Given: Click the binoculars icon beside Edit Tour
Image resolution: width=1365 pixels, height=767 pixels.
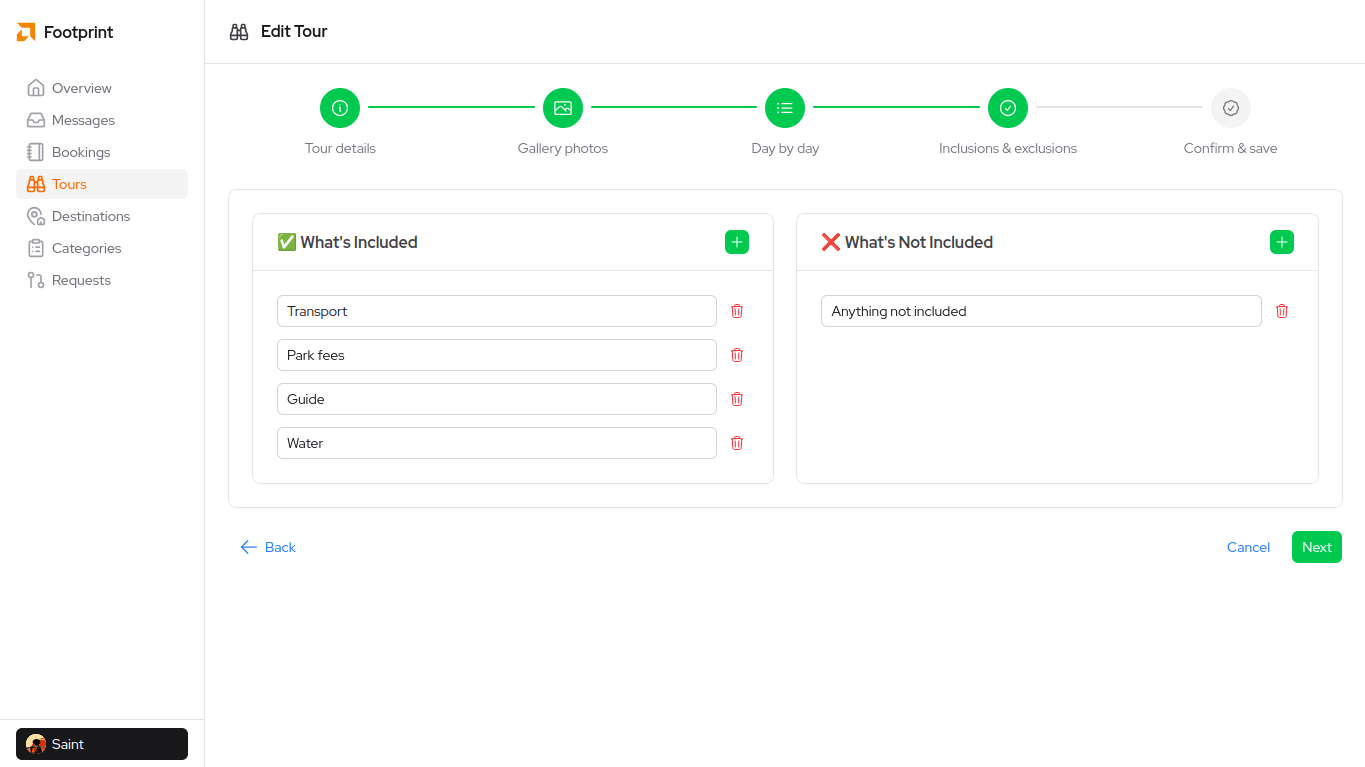Looking at the screenshot, I should (x=239, y=32).
